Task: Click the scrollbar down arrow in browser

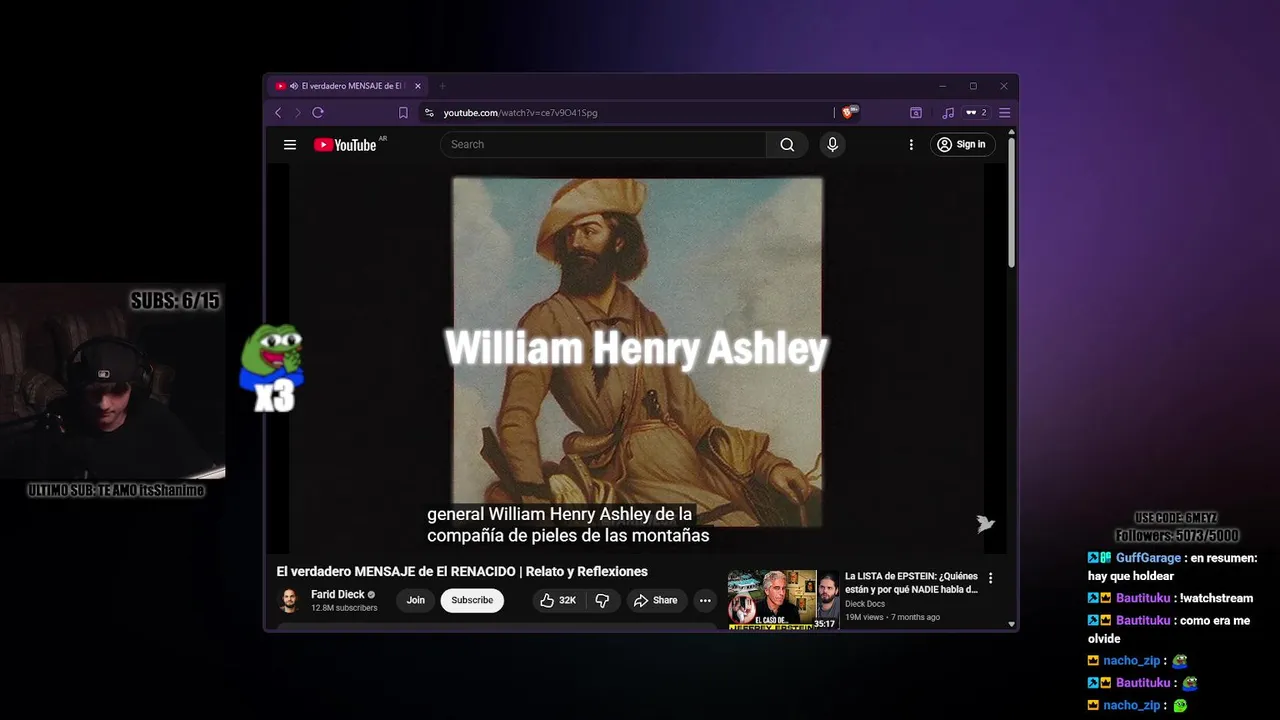Action: (1012, 625)
